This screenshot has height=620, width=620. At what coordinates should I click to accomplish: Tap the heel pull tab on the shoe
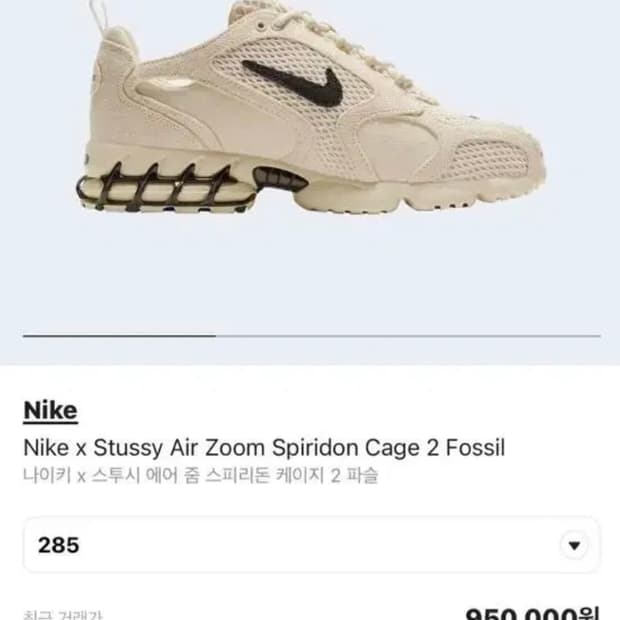point(98,16)
